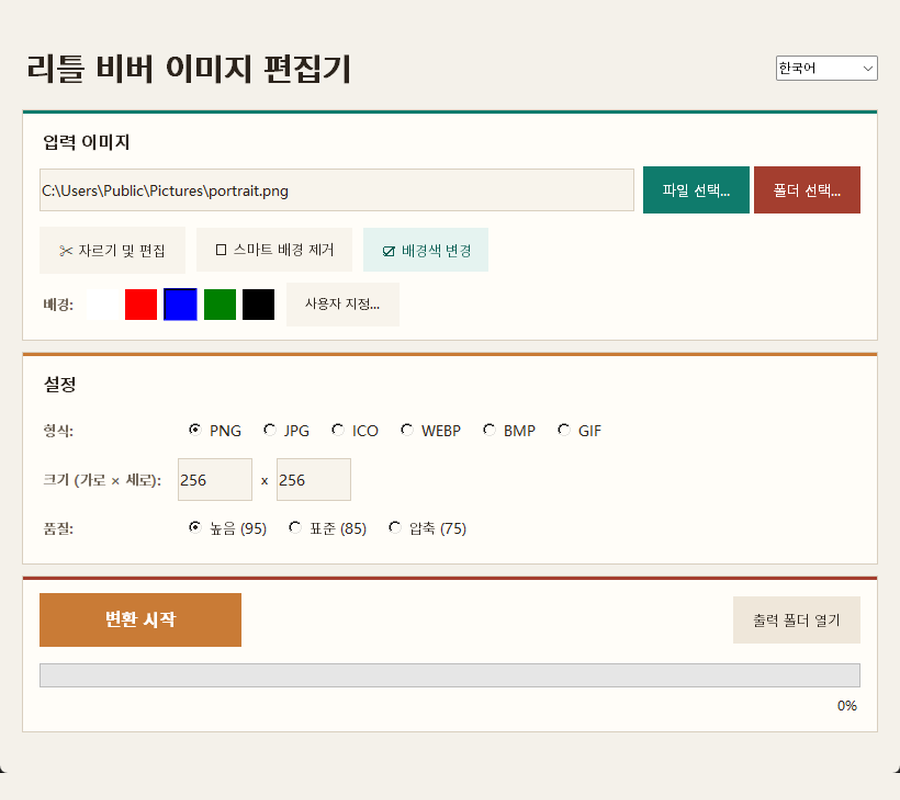900x800 pixels.
Task: Click the 0% progress label
Action: pyautogui.click(x=847, y=706)
